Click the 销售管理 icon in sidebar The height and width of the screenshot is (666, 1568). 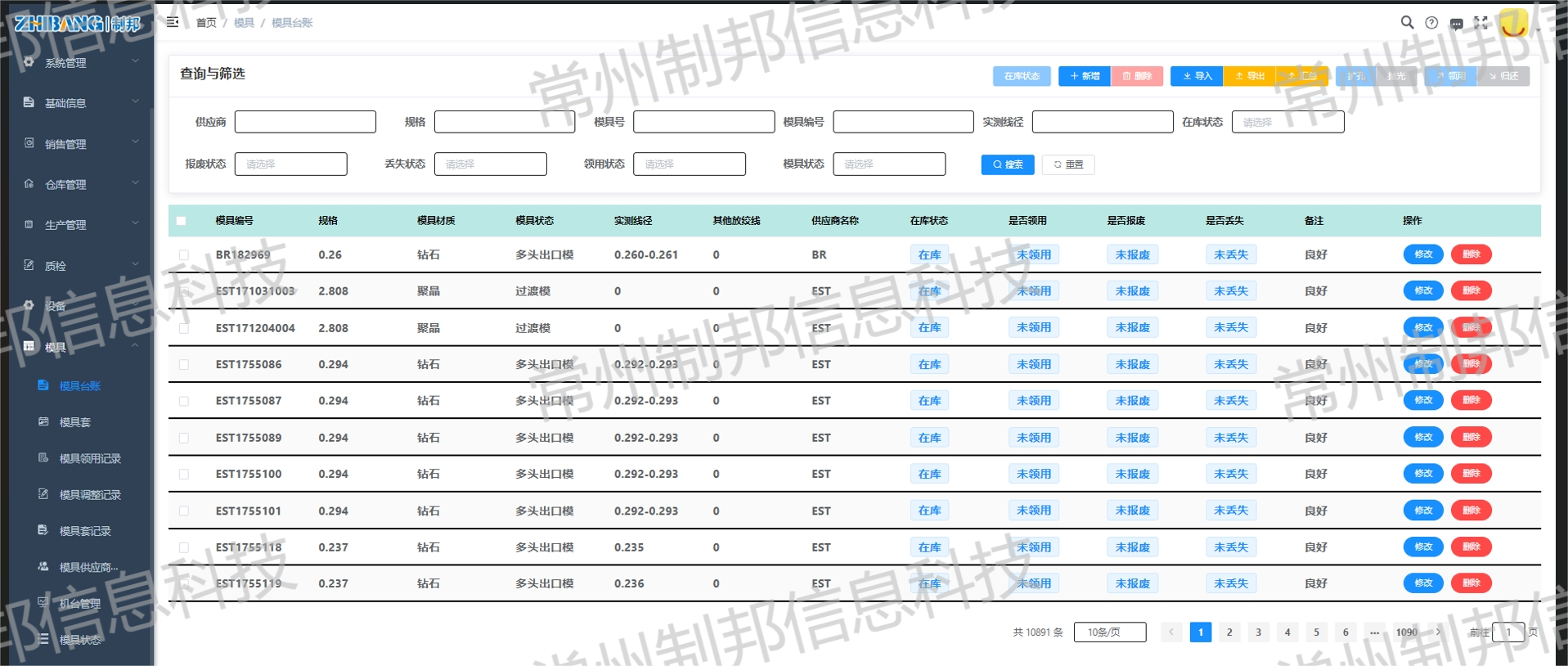pos(29,143)
